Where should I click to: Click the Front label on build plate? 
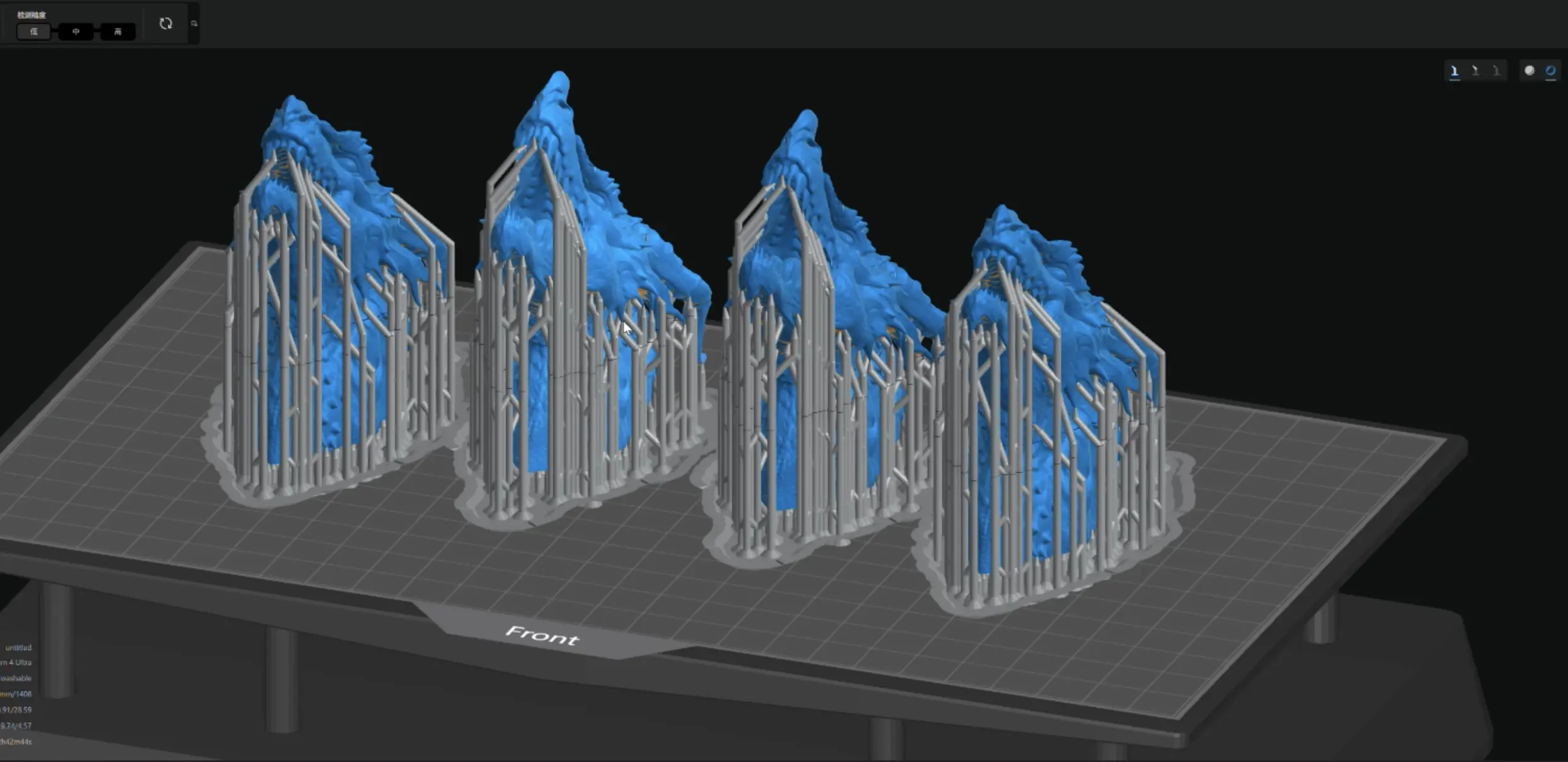(542, 636)
